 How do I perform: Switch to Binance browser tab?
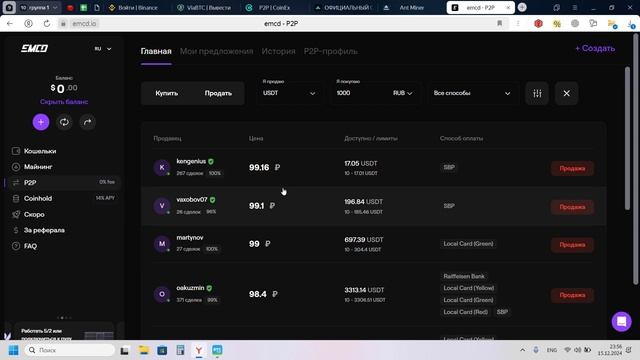point(138,7)
